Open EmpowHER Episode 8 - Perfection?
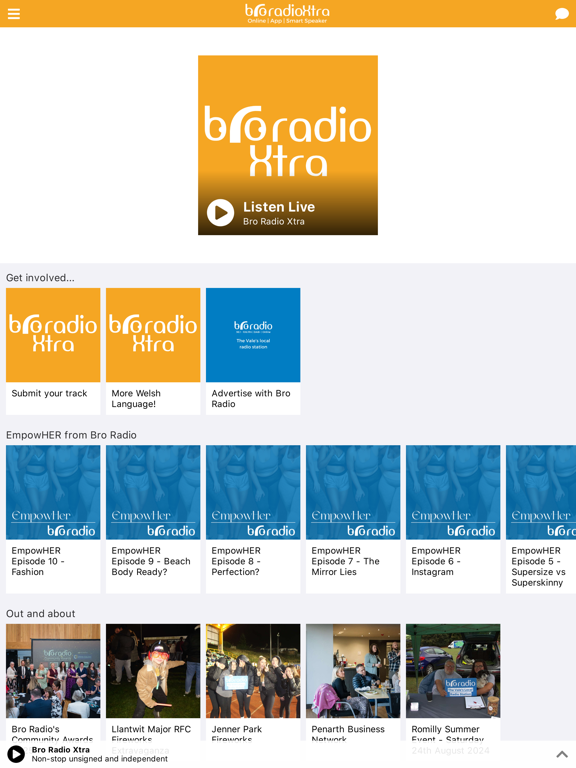 253,519
